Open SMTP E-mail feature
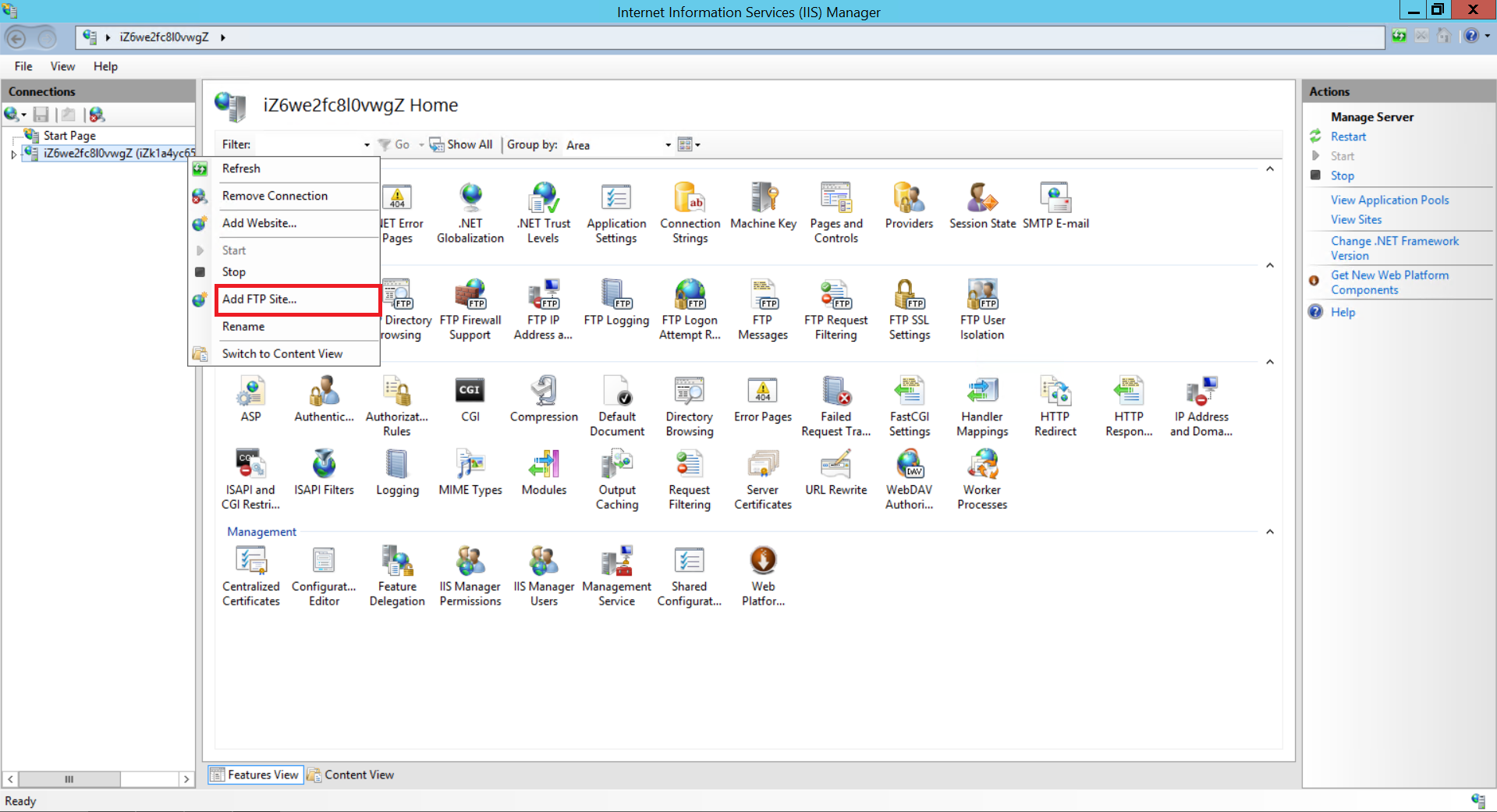Image resolution: width=1497 pixels, height=812 pixels. (x=1055, y=206)
